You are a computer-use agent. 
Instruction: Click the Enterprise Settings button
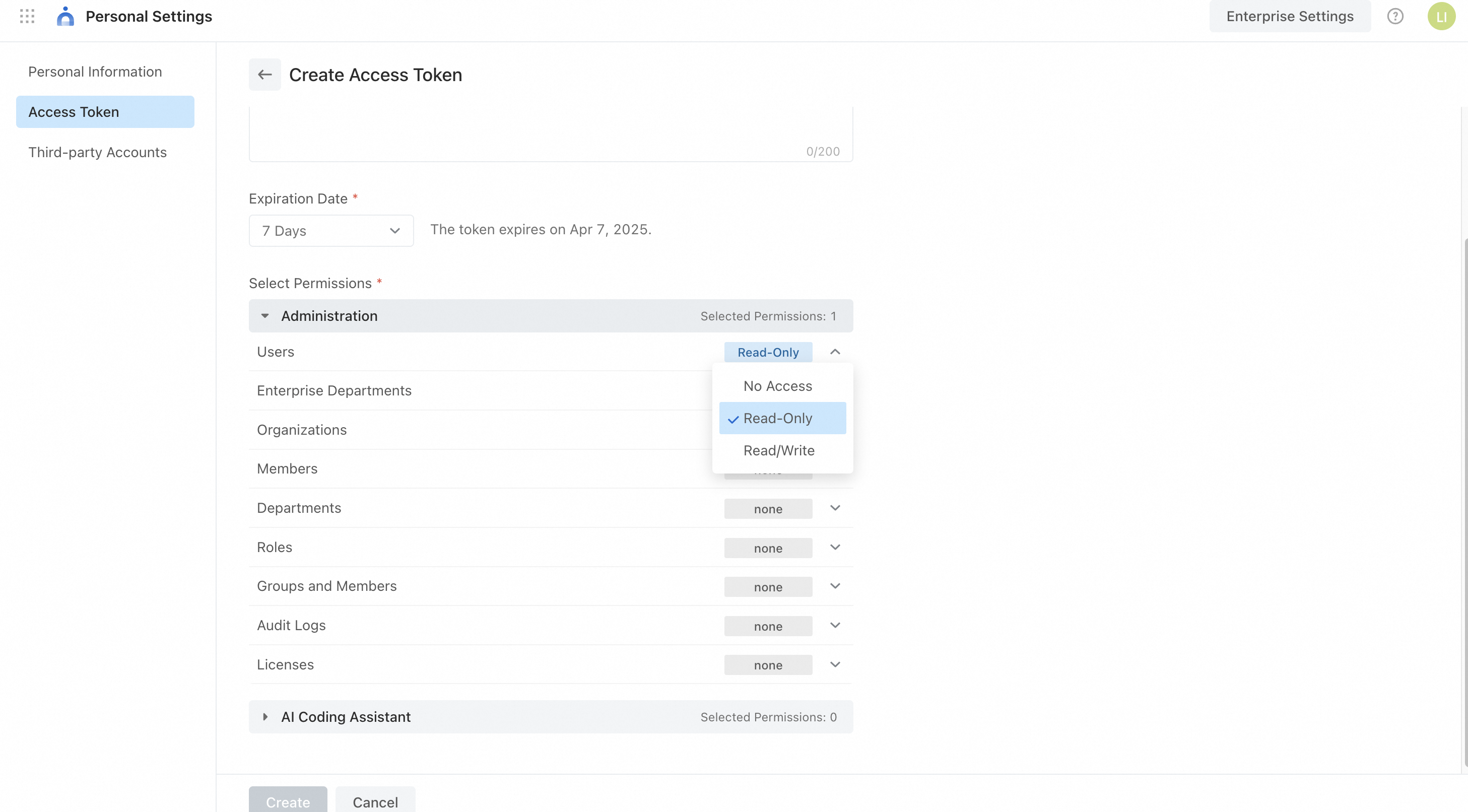pyautogui.click(x=1290, y=17)
